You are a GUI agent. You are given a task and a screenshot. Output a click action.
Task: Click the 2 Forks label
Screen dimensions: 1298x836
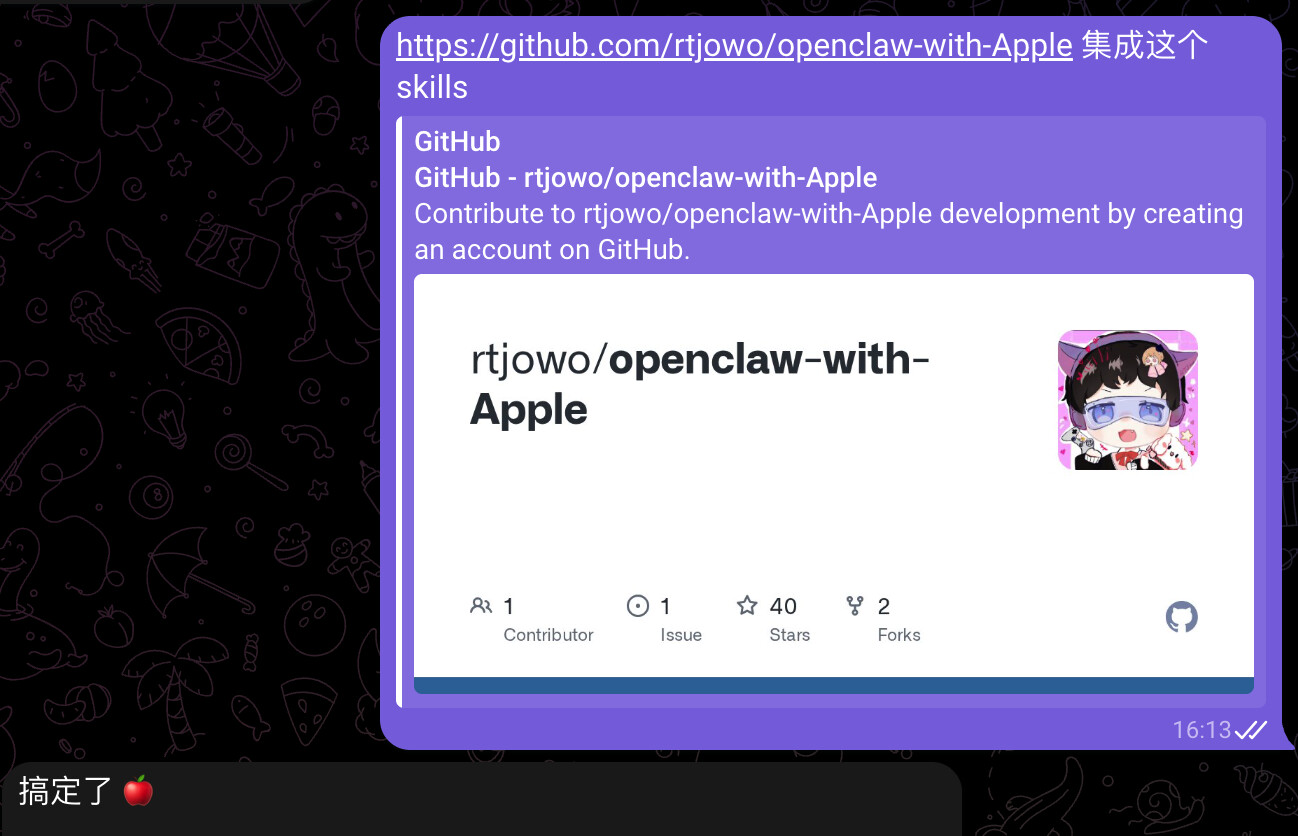tap(899, 619)
